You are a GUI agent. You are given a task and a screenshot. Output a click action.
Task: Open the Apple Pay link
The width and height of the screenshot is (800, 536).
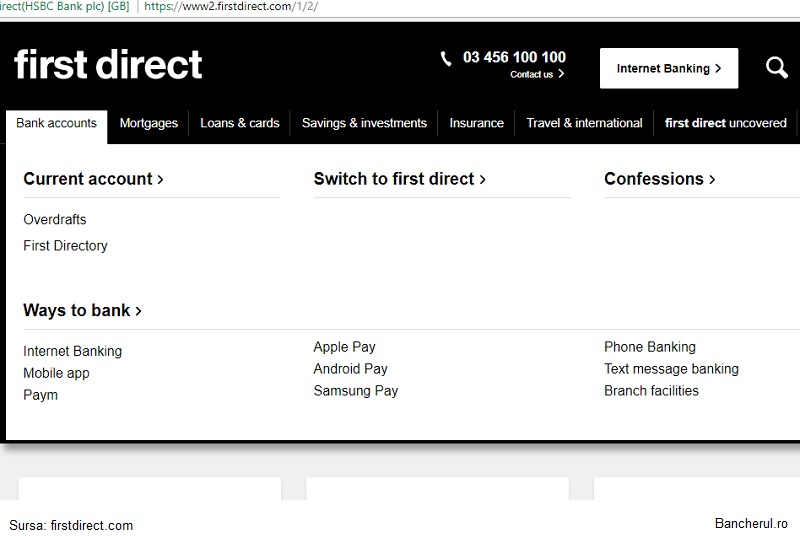344,347
